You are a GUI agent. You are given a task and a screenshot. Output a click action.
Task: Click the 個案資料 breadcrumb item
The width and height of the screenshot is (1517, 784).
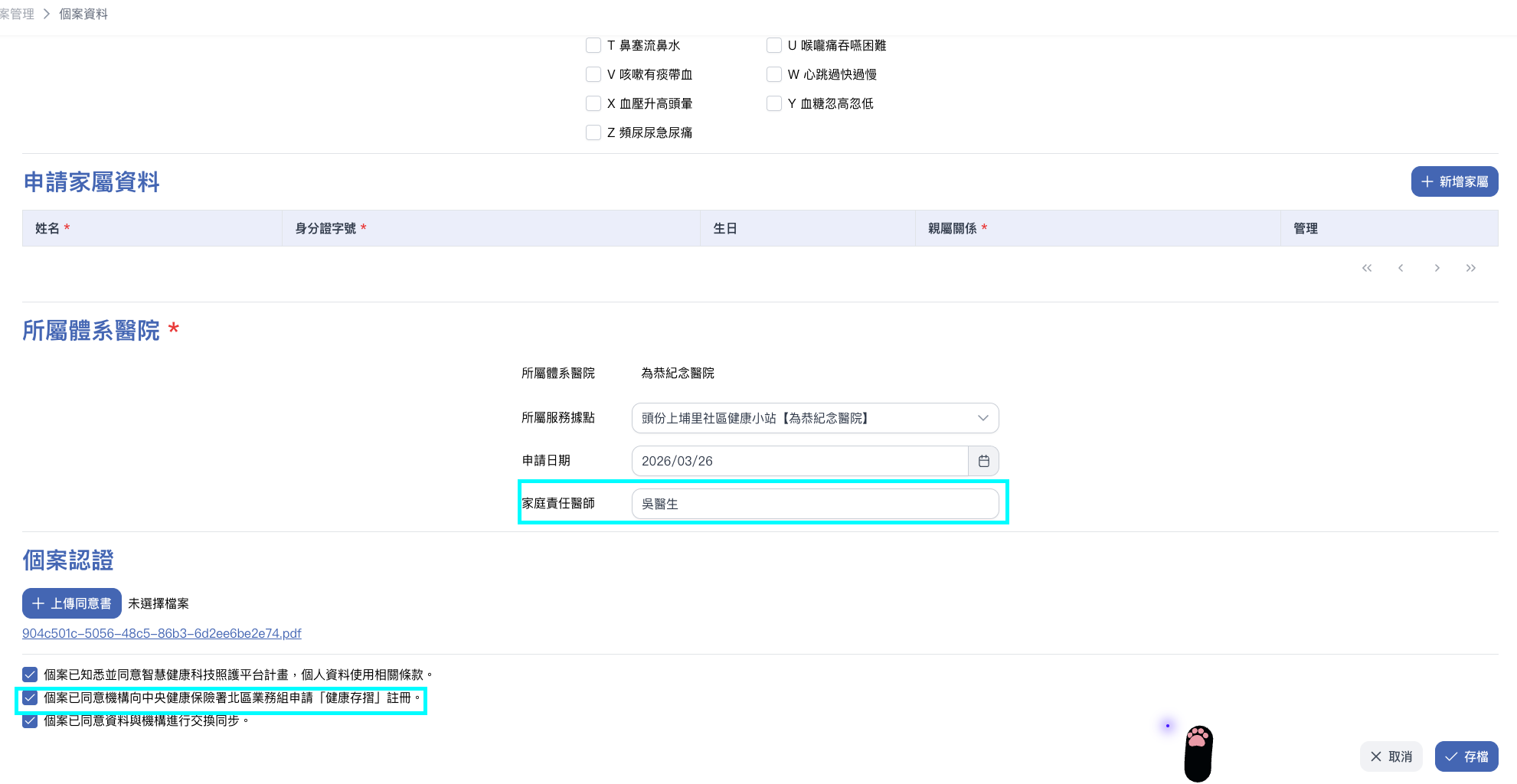pos(83,14)
